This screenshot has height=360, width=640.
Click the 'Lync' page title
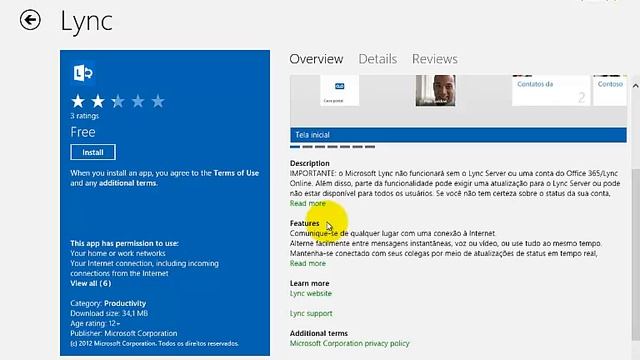[x=86, y=21]
